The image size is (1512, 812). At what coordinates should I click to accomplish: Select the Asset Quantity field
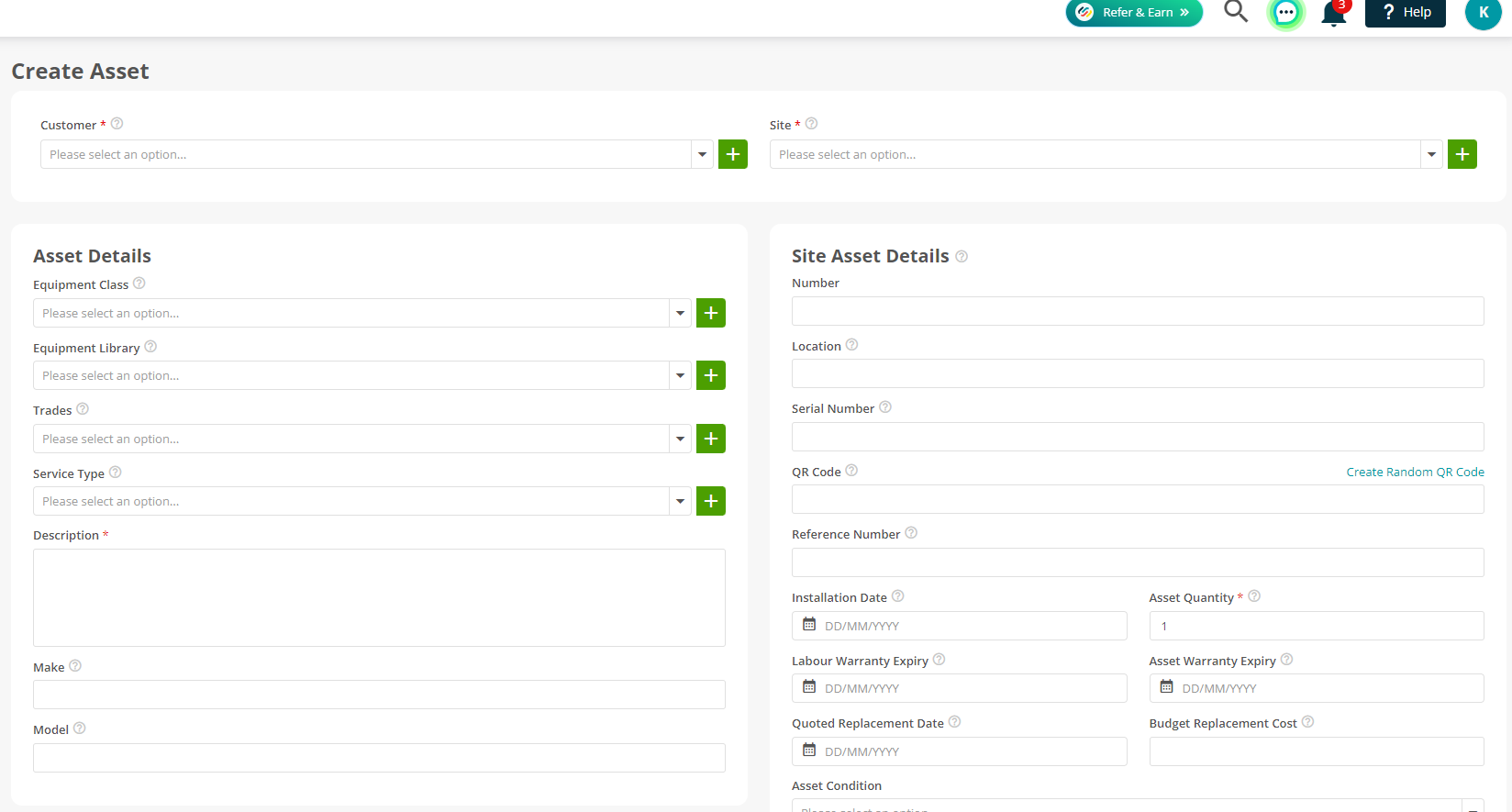click(1317, 626)
